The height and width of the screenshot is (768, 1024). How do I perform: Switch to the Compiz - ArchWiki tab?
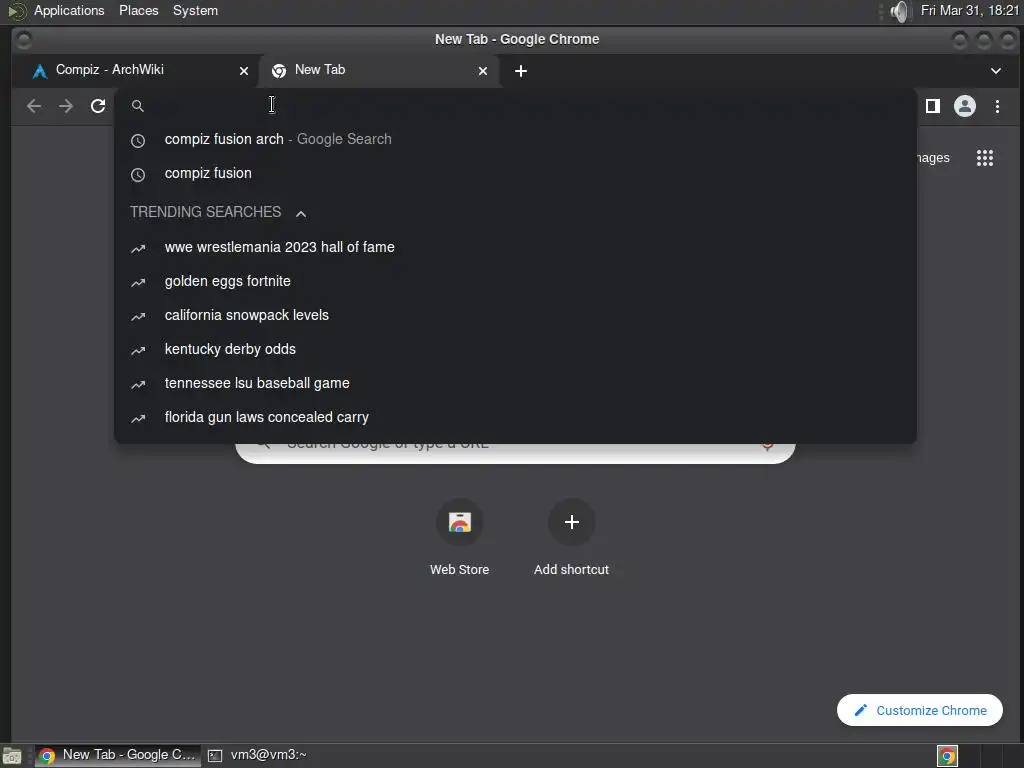coord(135,71)
